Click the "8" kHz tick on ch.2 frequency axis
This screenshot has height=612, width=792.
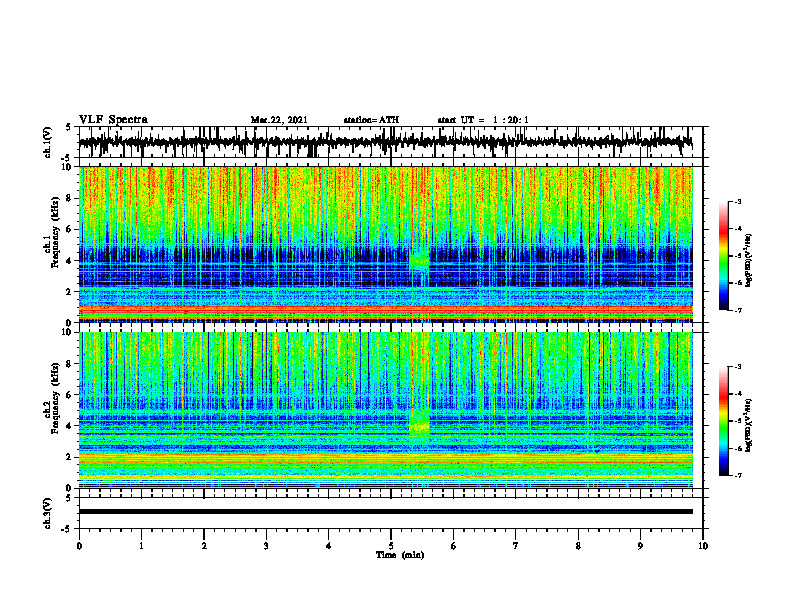coord(70,364)
